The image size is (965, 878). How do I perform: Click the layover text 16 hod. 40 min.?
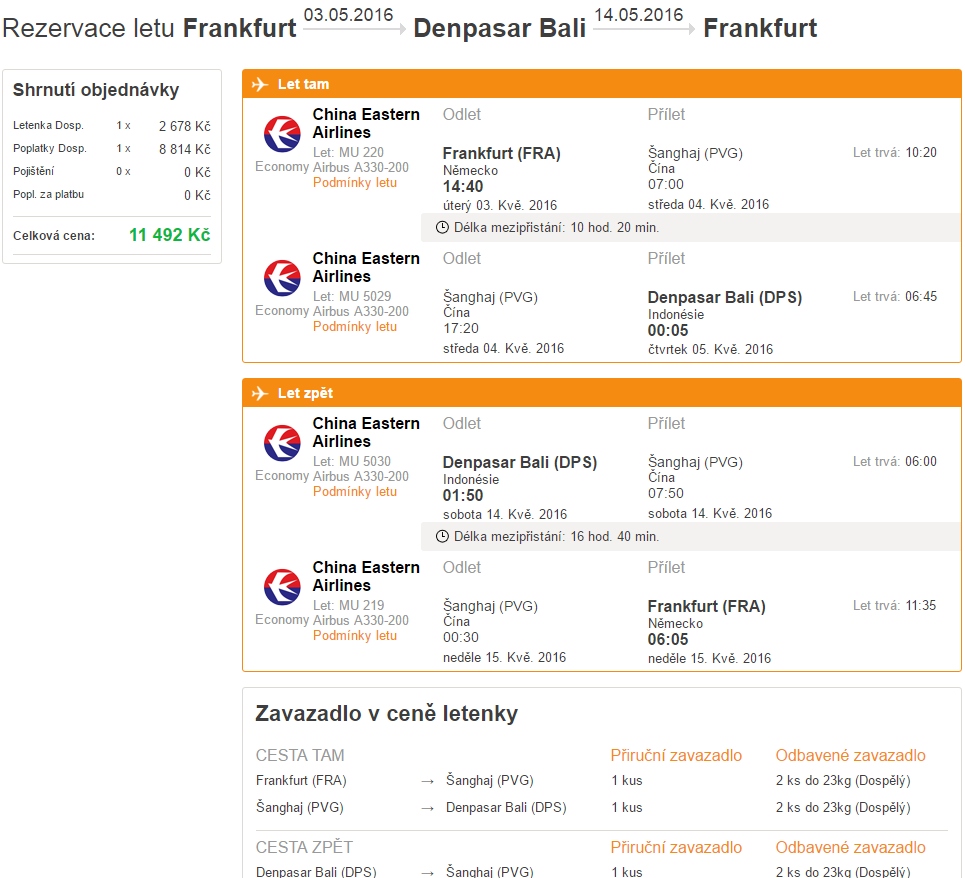tap(615, 537)
